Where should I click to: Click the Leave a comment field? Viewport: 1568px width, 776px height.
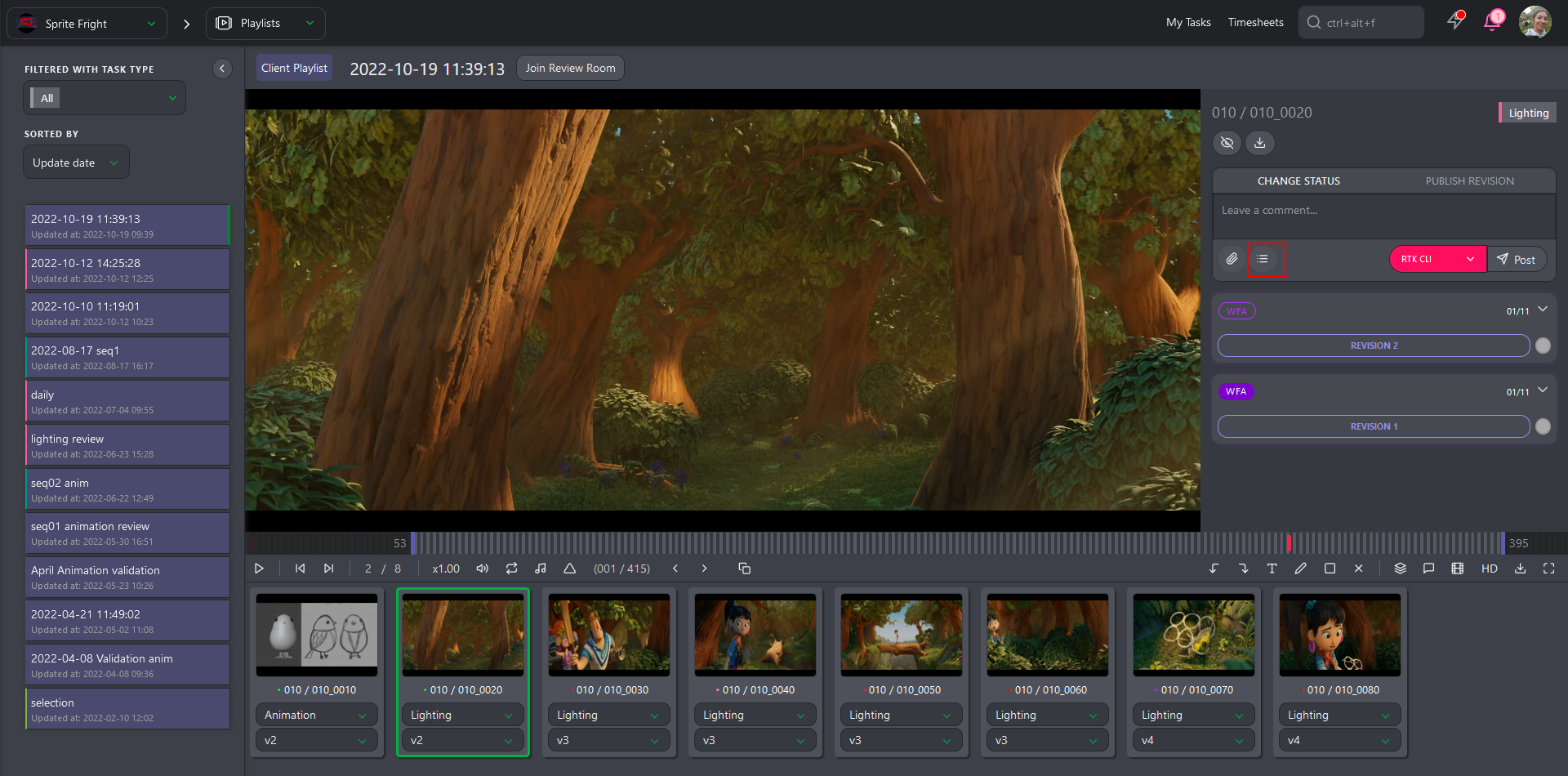(1384, 216)
